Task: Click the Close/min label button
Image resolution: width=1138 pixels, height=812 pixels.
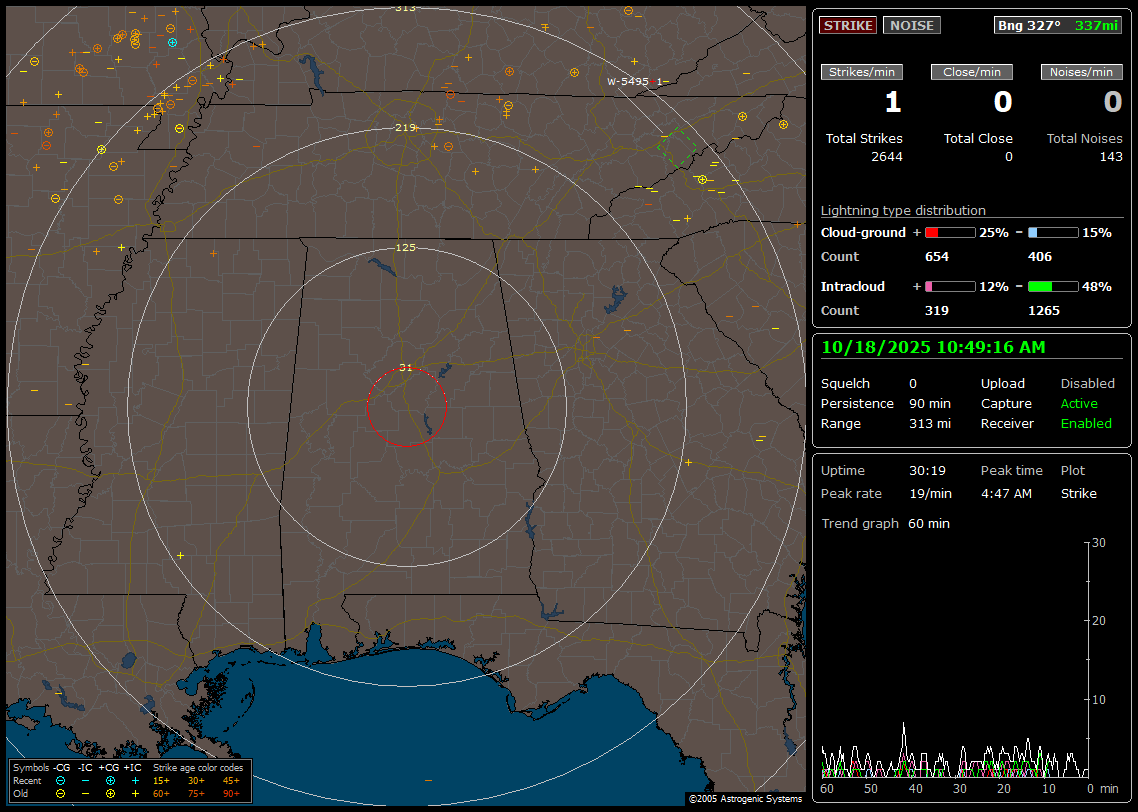Action: click(972, 72)
